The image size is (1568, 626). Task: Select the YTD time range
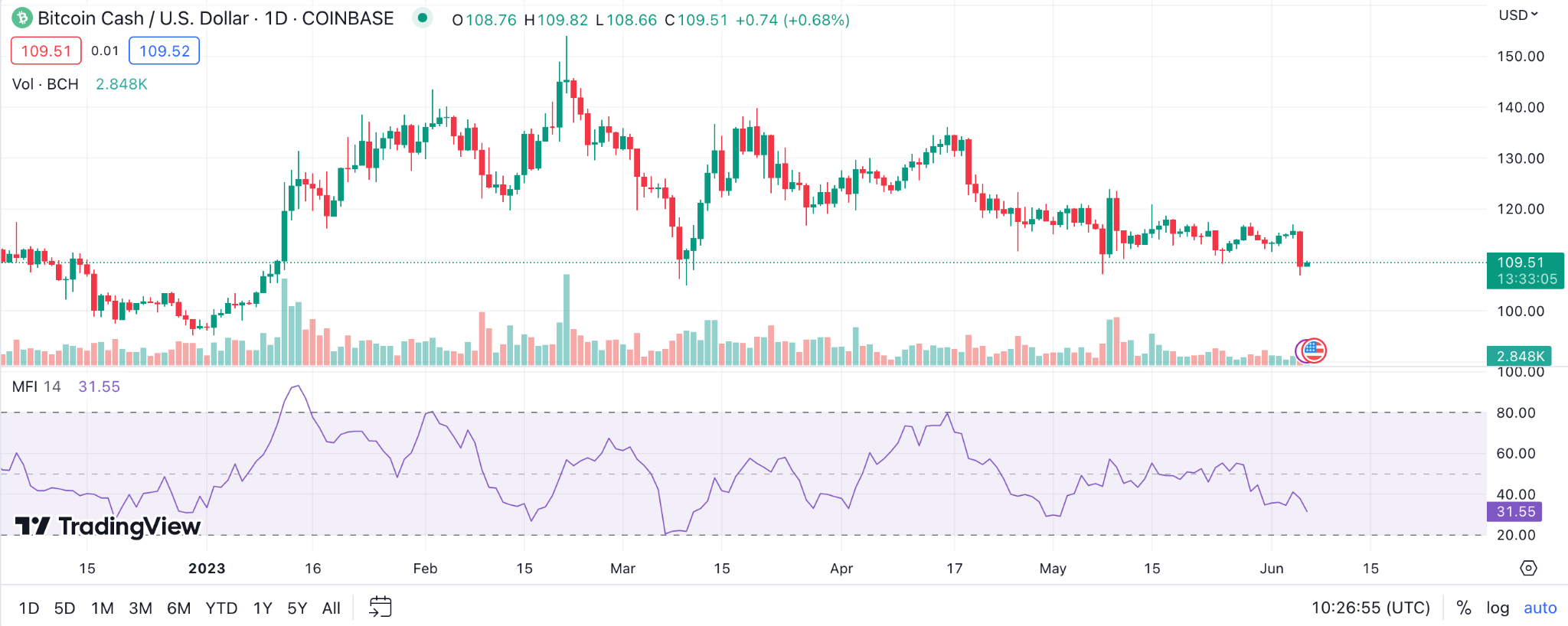click(x=221, y=608)
